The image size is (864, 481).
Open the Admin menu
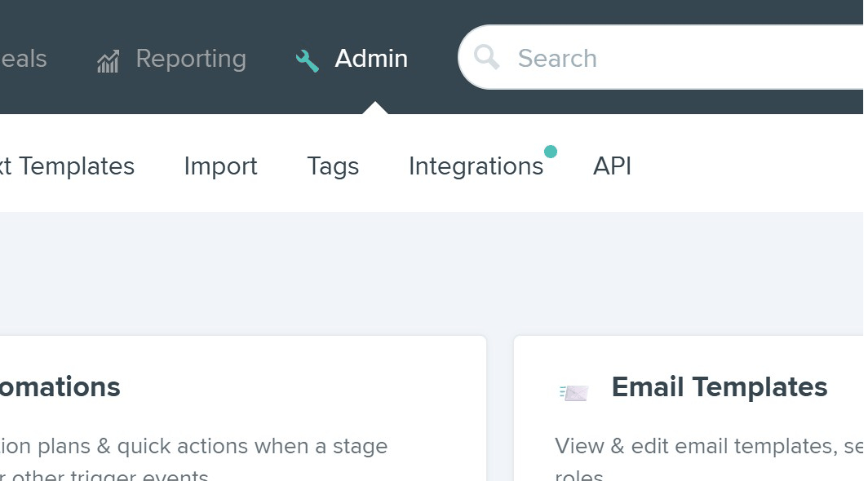(371, 58)
